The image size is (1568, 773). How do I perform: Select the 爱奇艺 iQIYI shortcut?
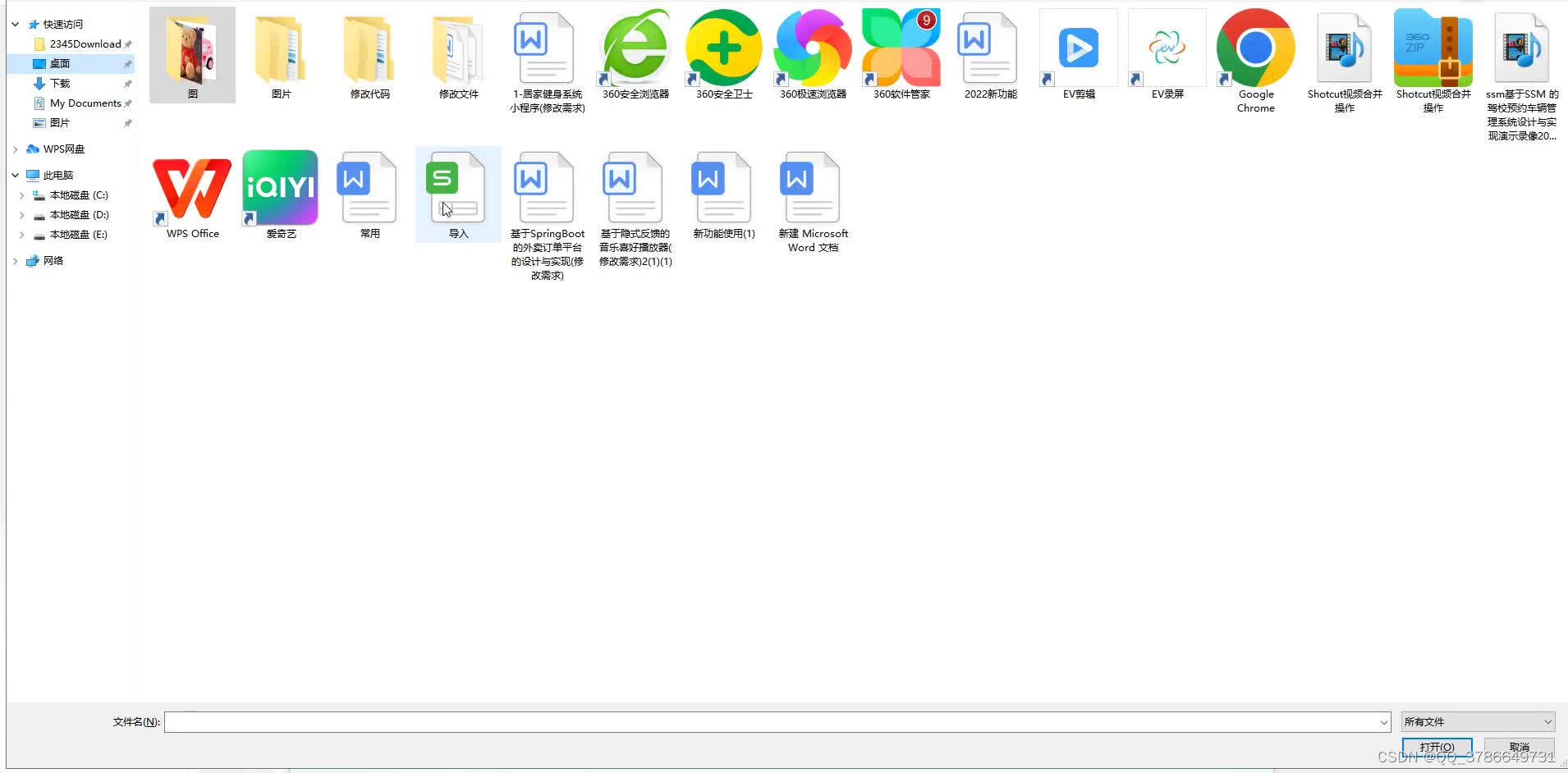click(281, 194)
